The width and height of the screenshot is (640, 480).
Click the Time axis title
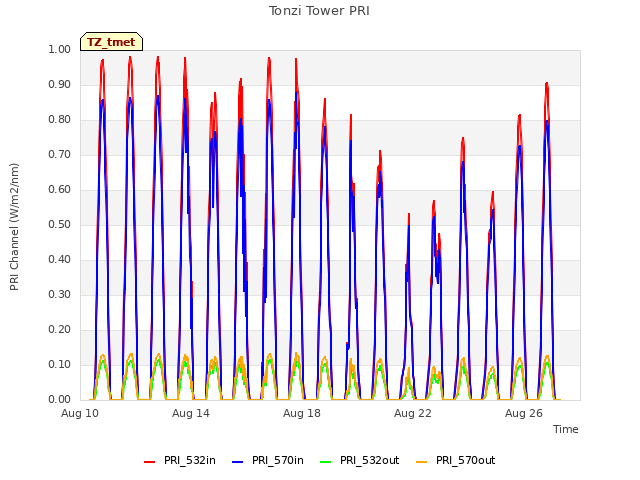click(566, 429)
